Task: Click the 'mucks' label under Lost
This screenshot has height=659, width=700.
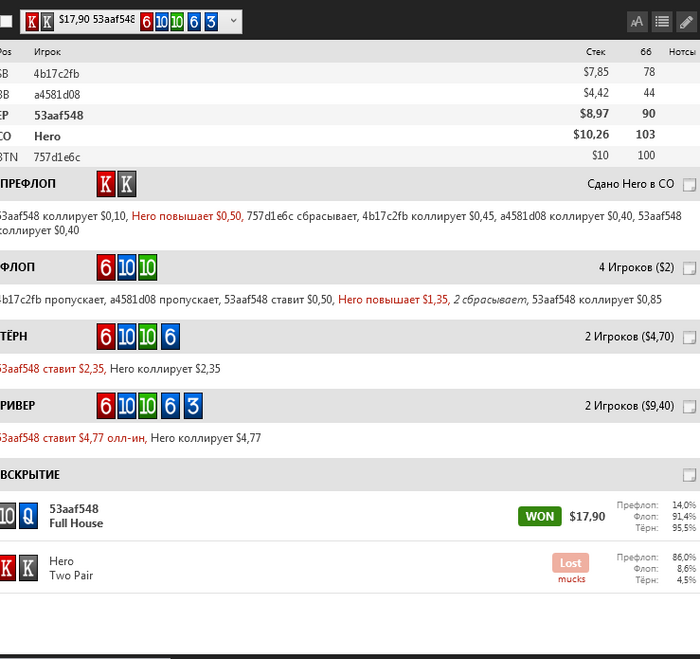Action: (x=571, y=579)
